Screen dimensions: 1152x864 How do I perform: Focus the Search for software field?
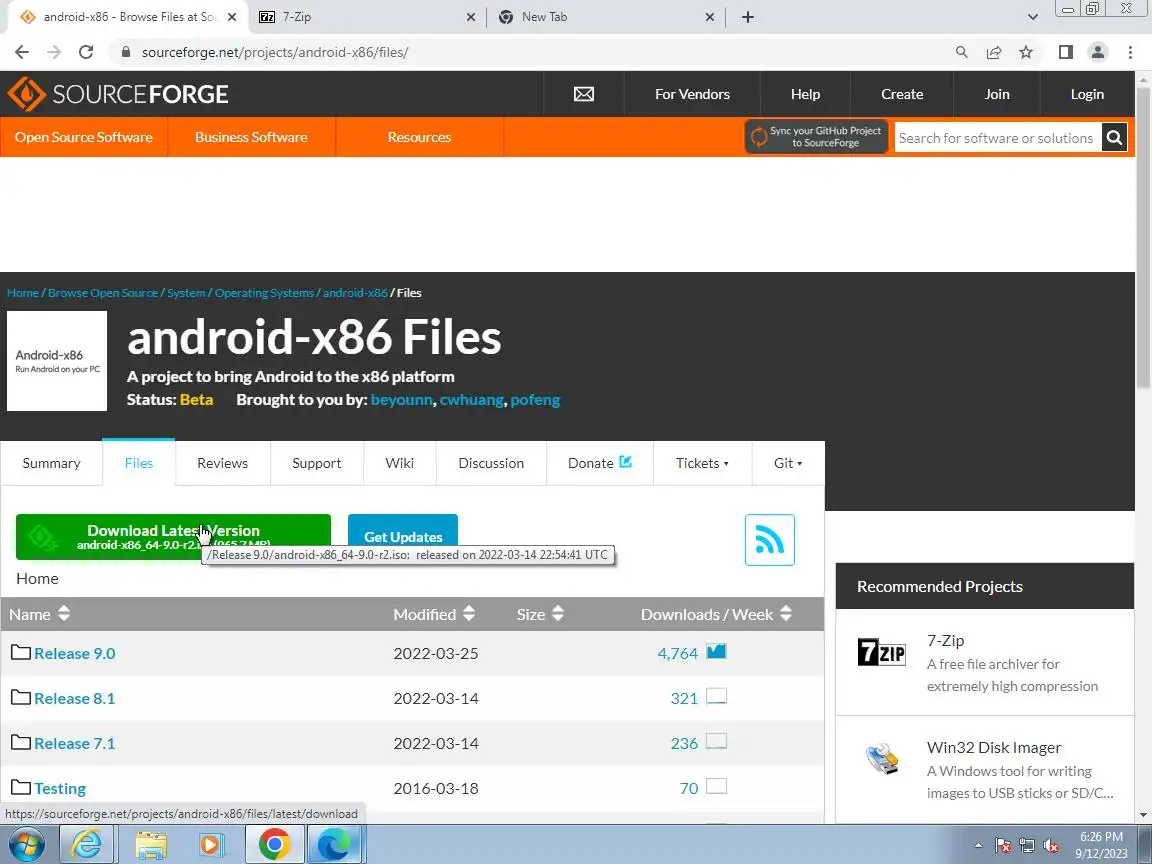[x=997, y=137]
